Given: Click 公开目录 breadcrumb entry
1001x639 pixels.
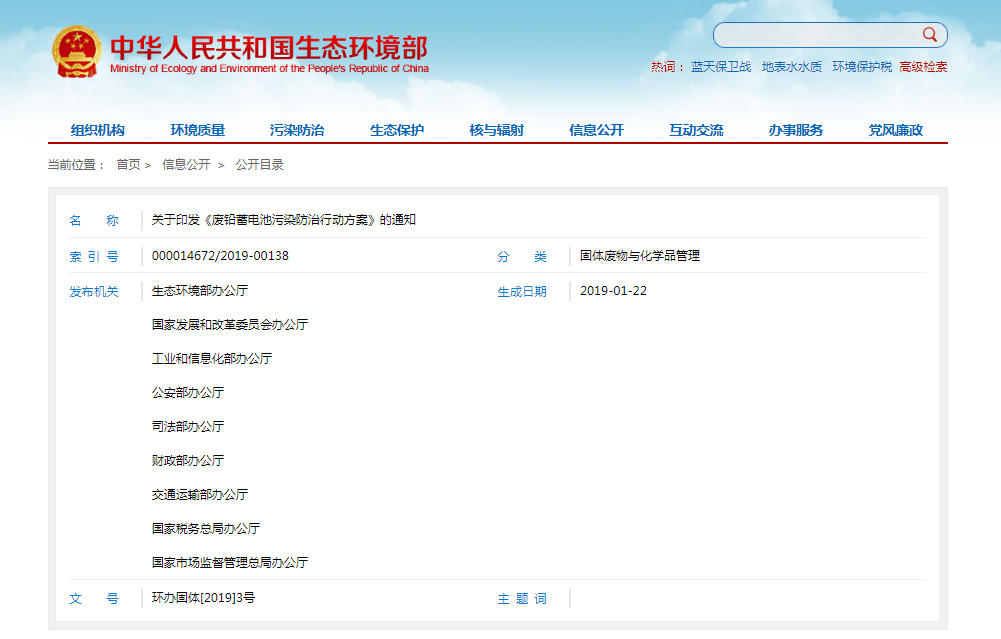Looking at the screenshot, I should point(259,165).
